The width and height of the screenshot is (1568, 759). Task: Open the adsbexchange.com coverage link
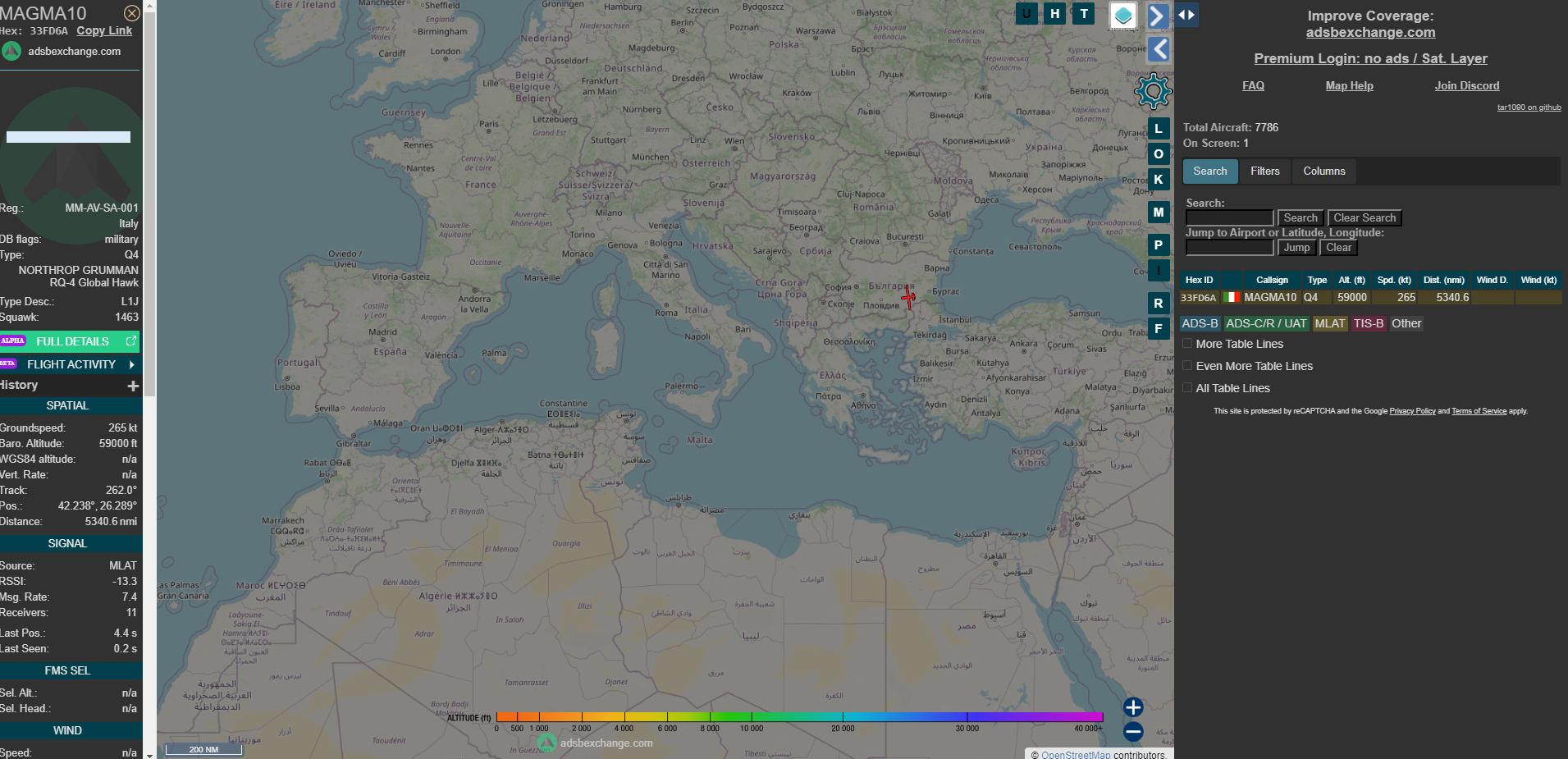pyautogui.click(x=1370, y=33)
